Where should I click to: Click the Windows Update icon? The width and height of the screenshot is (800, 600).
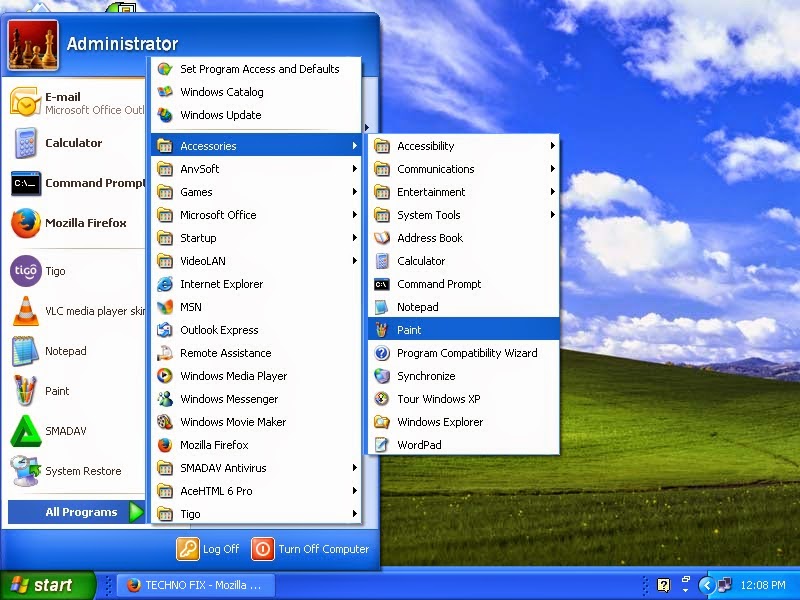click(165, 115)
